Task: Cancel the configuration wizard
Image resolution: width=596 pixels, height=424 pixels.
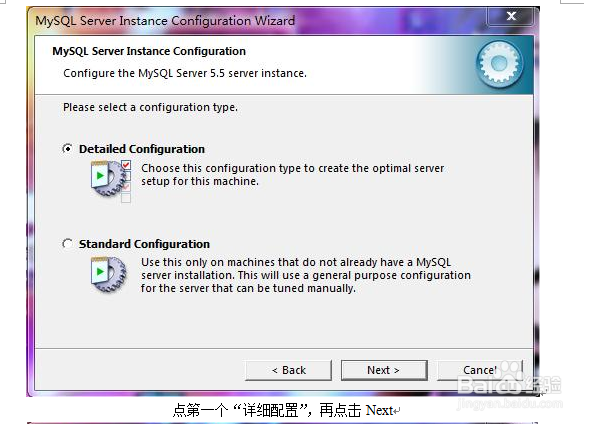Action: (480, 370)
